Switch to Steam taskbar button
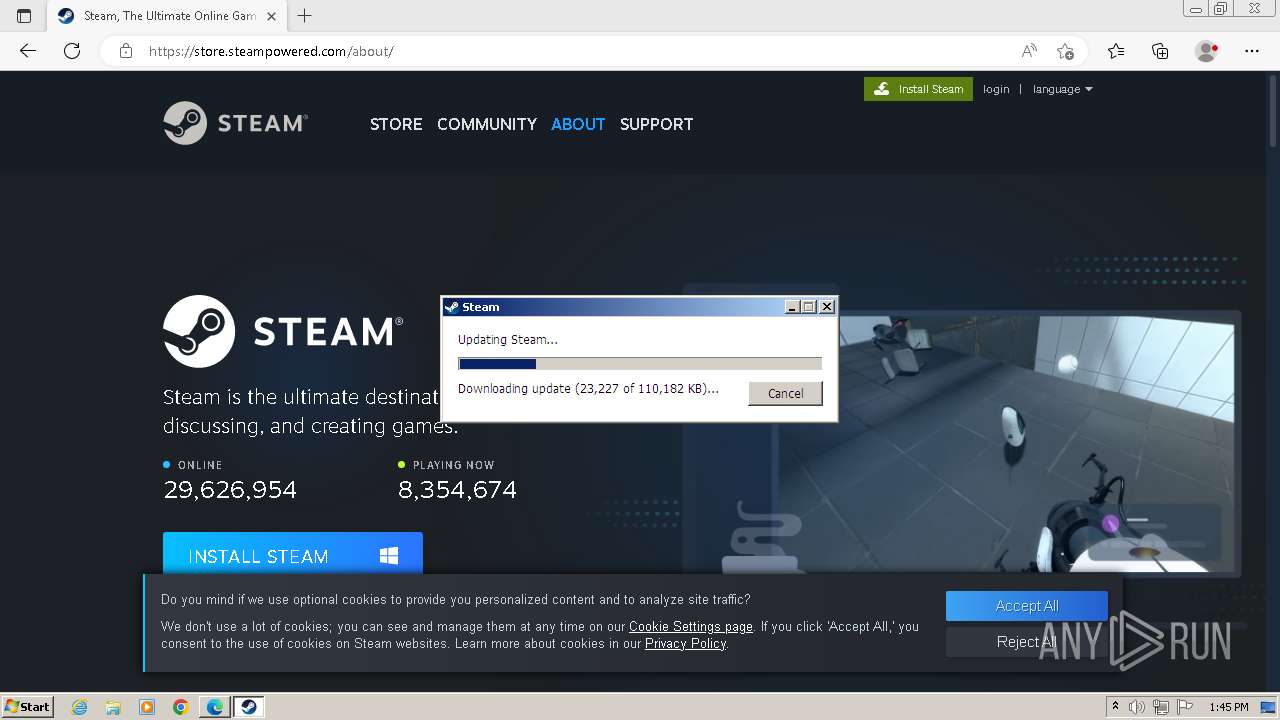1280x720 pixels. 249,707
